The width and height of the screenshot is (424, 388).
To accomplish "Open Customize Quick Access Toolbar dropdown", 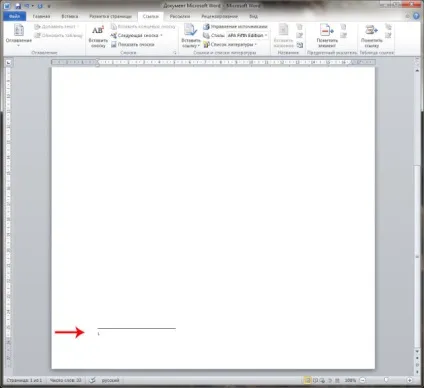I will pyautogui.click(x=49, y=6).
